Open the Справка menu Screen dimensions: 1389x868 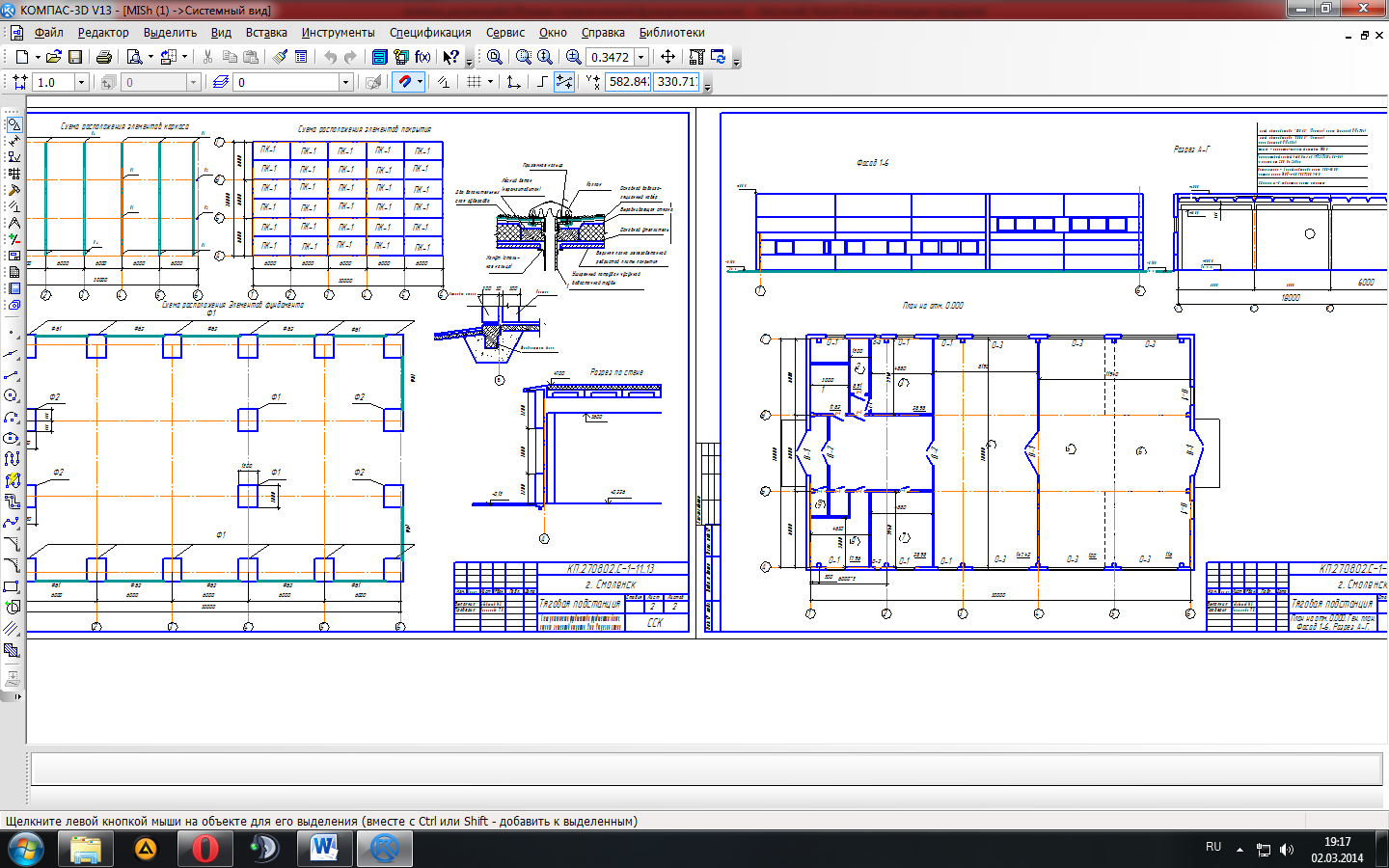click(x=603, y=33)
